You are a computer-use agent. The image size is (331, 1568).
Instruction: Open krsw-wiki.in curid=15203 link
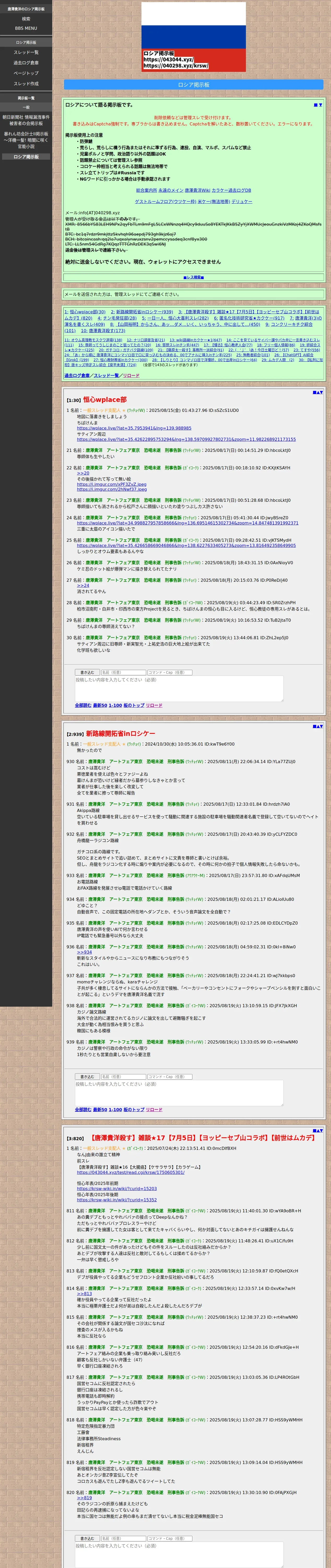pyautogui.click(x=117, y=1189)
